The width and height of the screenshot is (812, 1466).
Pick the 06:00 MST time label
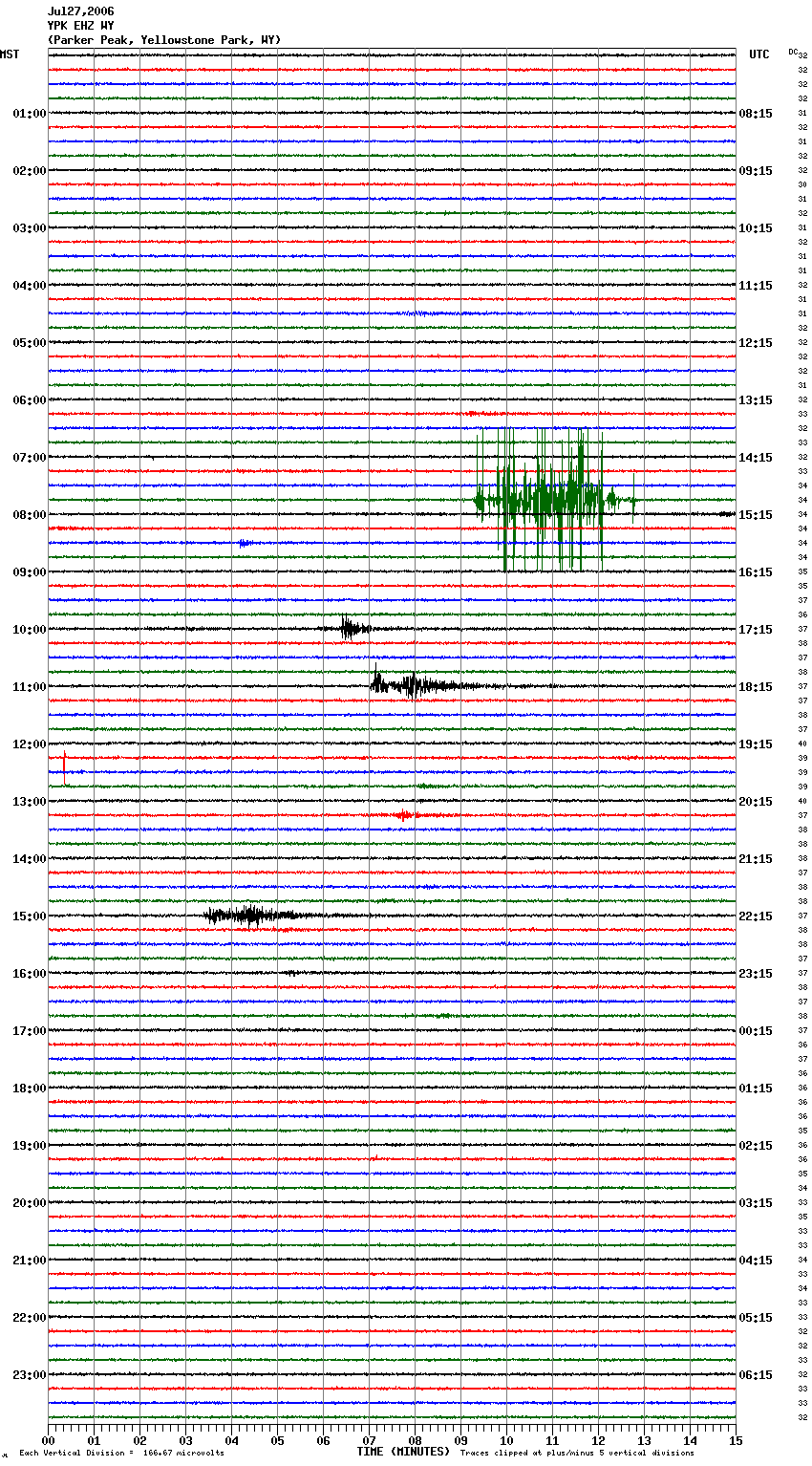(30, 400)
